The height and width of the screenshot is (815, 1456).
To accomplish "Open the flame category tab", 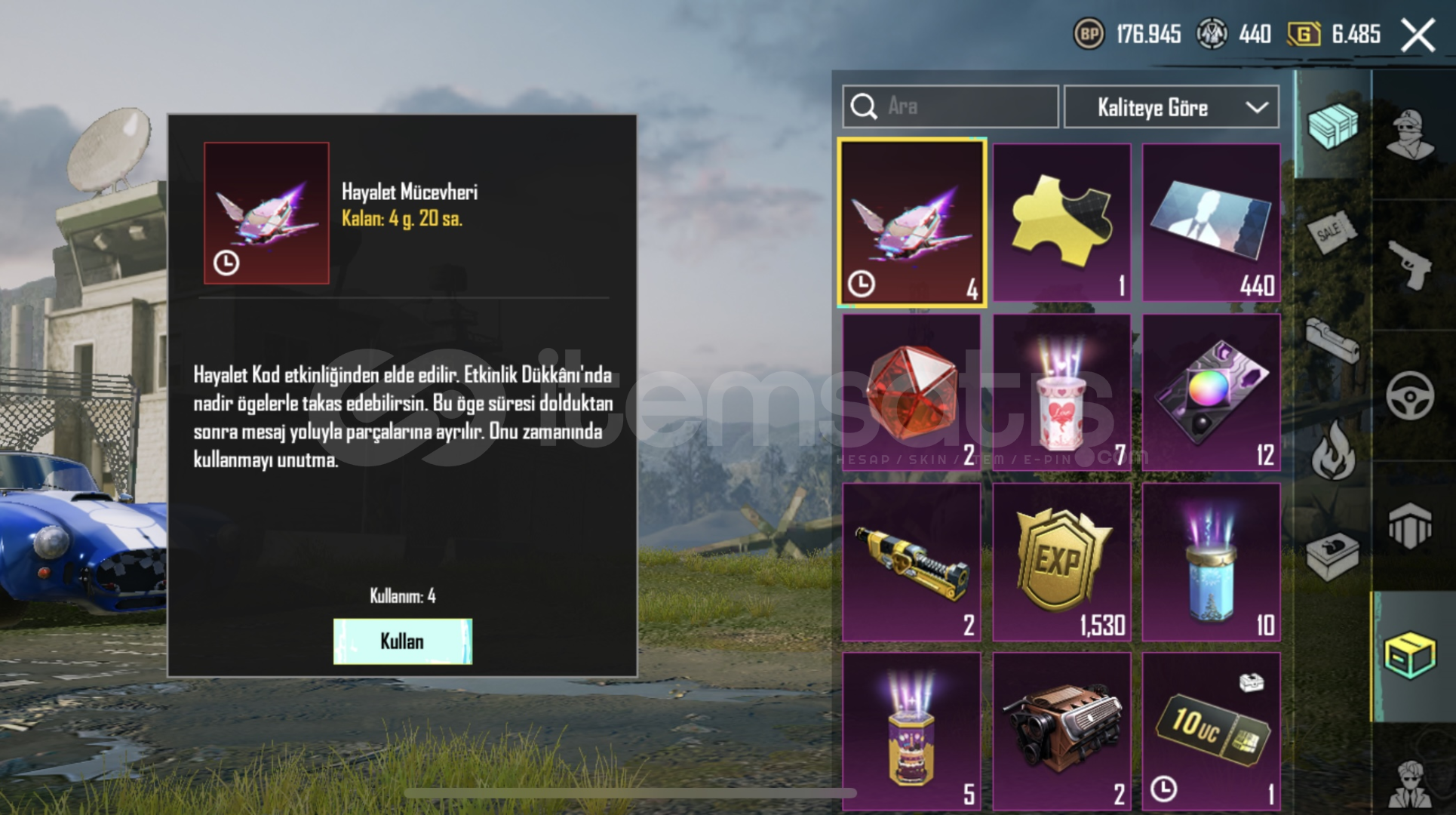I will point(1332,450).
